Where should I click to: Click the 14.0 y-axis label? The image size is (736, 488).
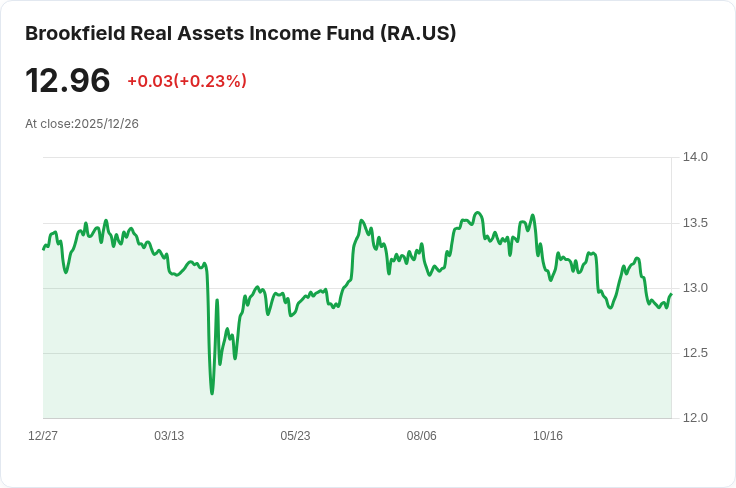pos(695,157)
